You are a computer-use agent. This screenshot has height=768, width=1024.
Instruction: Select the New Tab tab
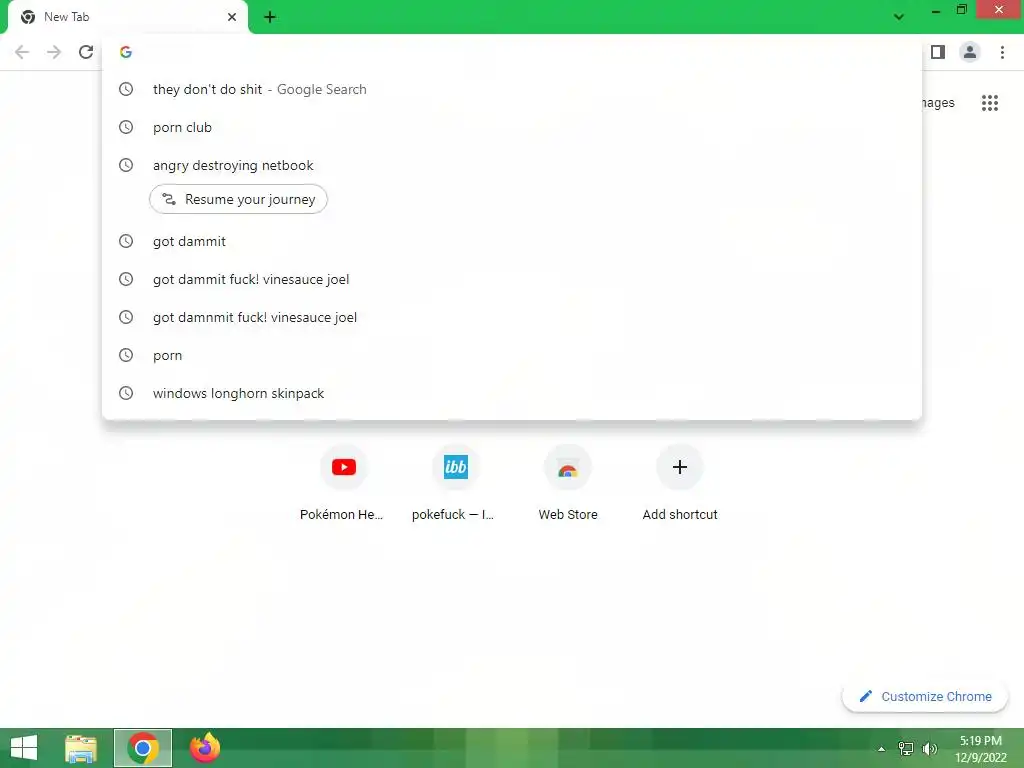tap(127, 17)
